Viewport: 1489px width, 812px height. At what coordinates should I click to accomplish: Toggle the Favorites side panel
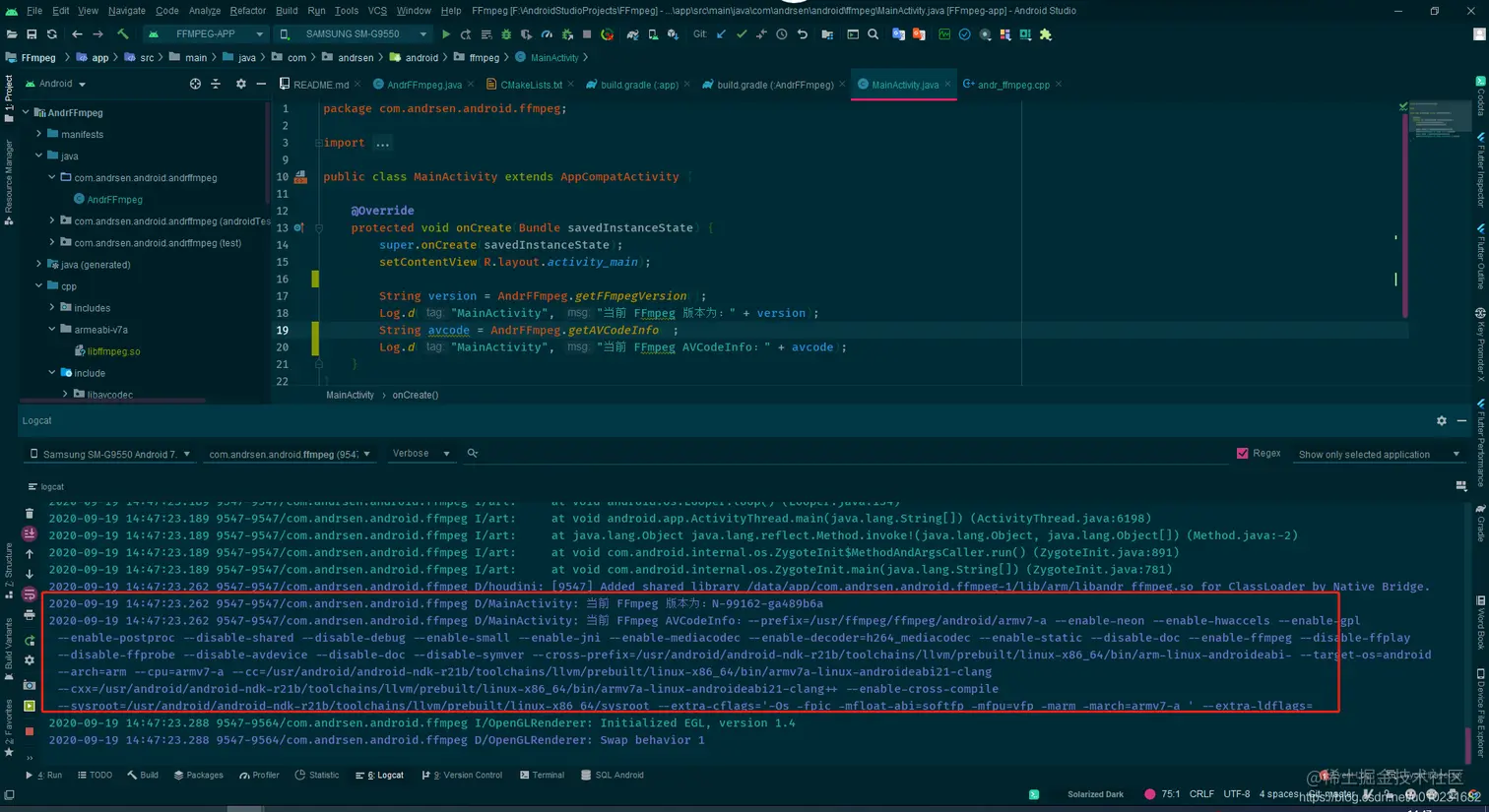pyautogui.click(x=8, y=726)
